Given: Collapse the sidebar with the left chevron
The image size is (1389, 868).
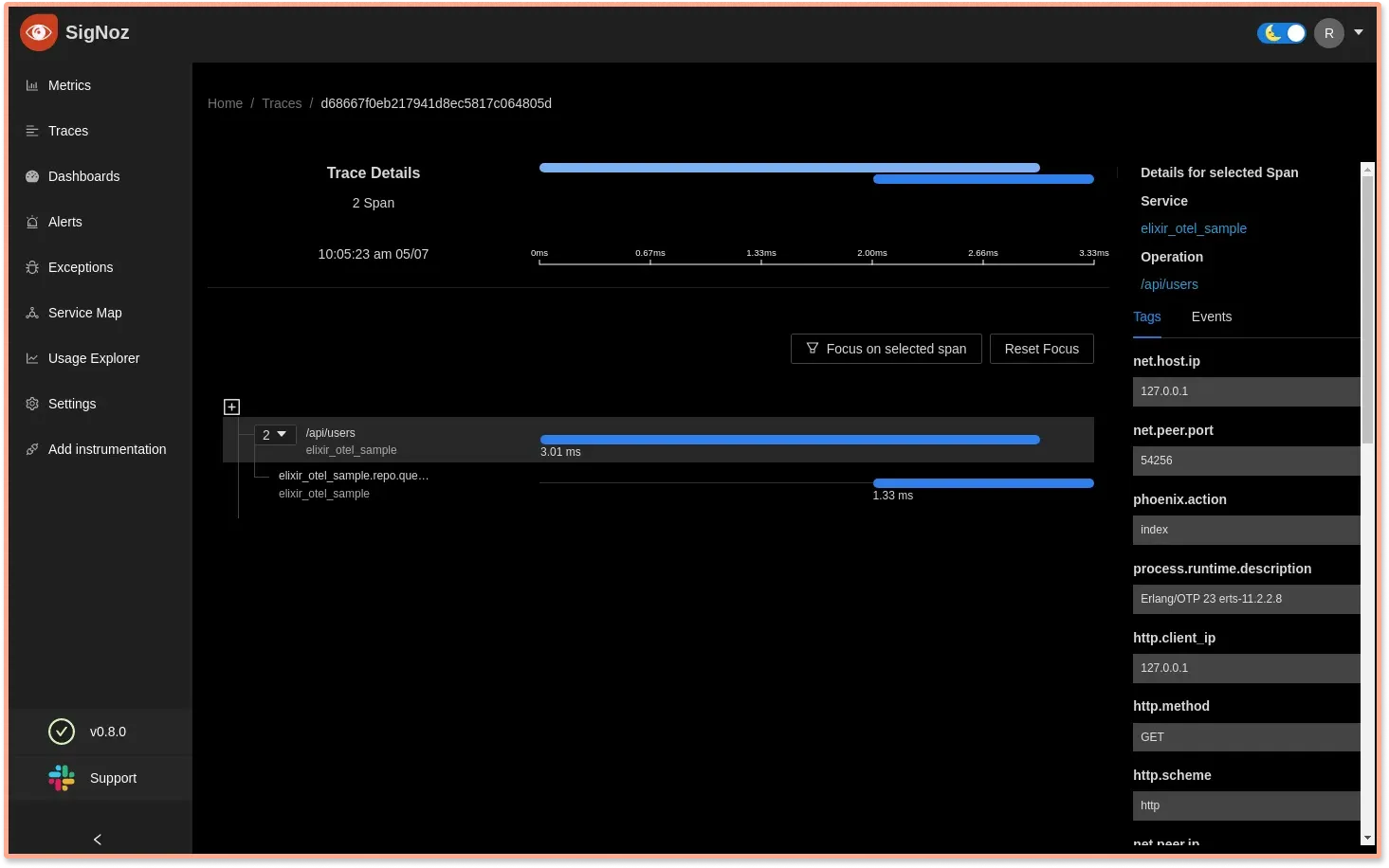Looking at the screenshot, I should (x=98, y=840).
